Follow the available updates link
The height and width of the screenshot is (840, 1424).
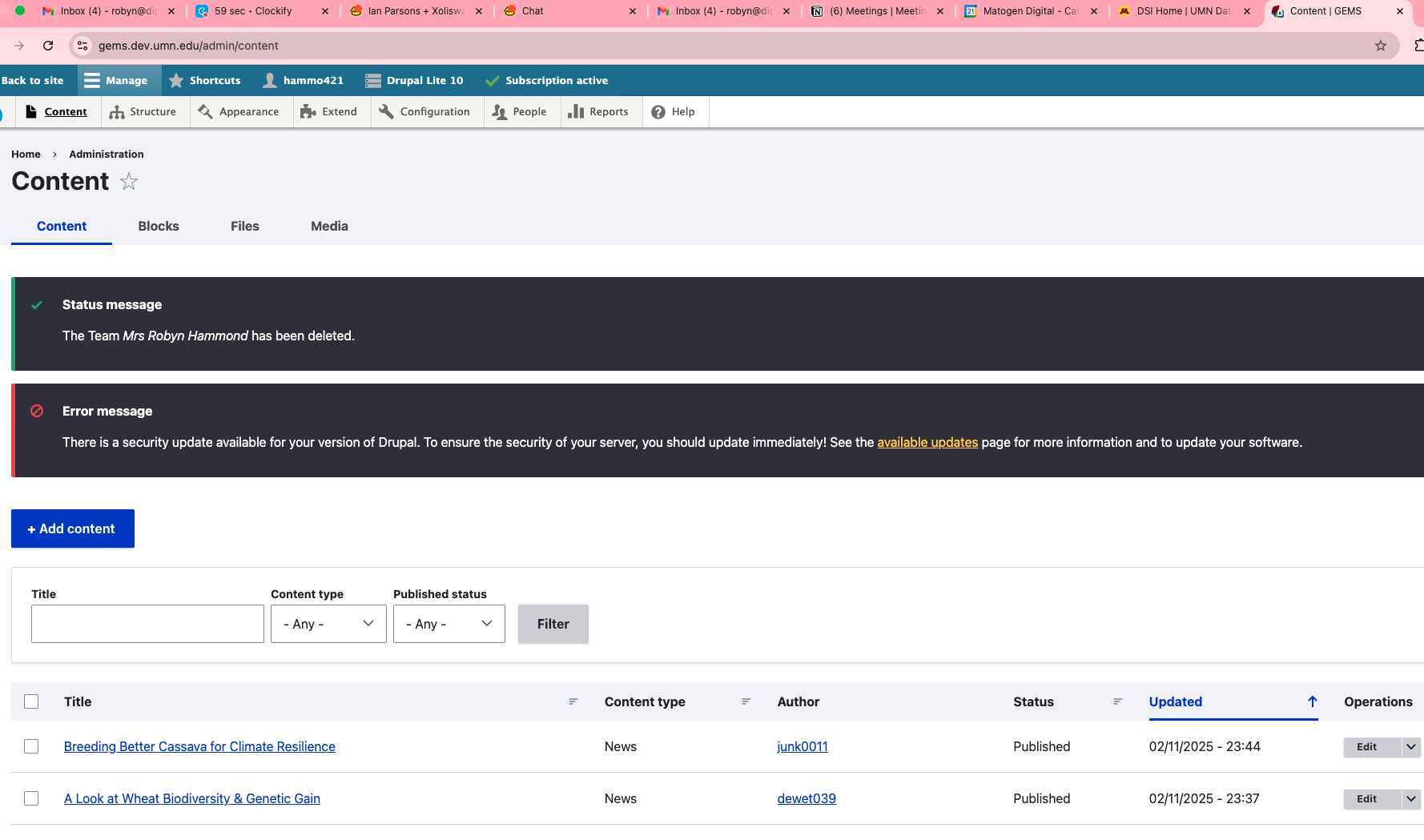pyautogui.click(x=927, y=442)
